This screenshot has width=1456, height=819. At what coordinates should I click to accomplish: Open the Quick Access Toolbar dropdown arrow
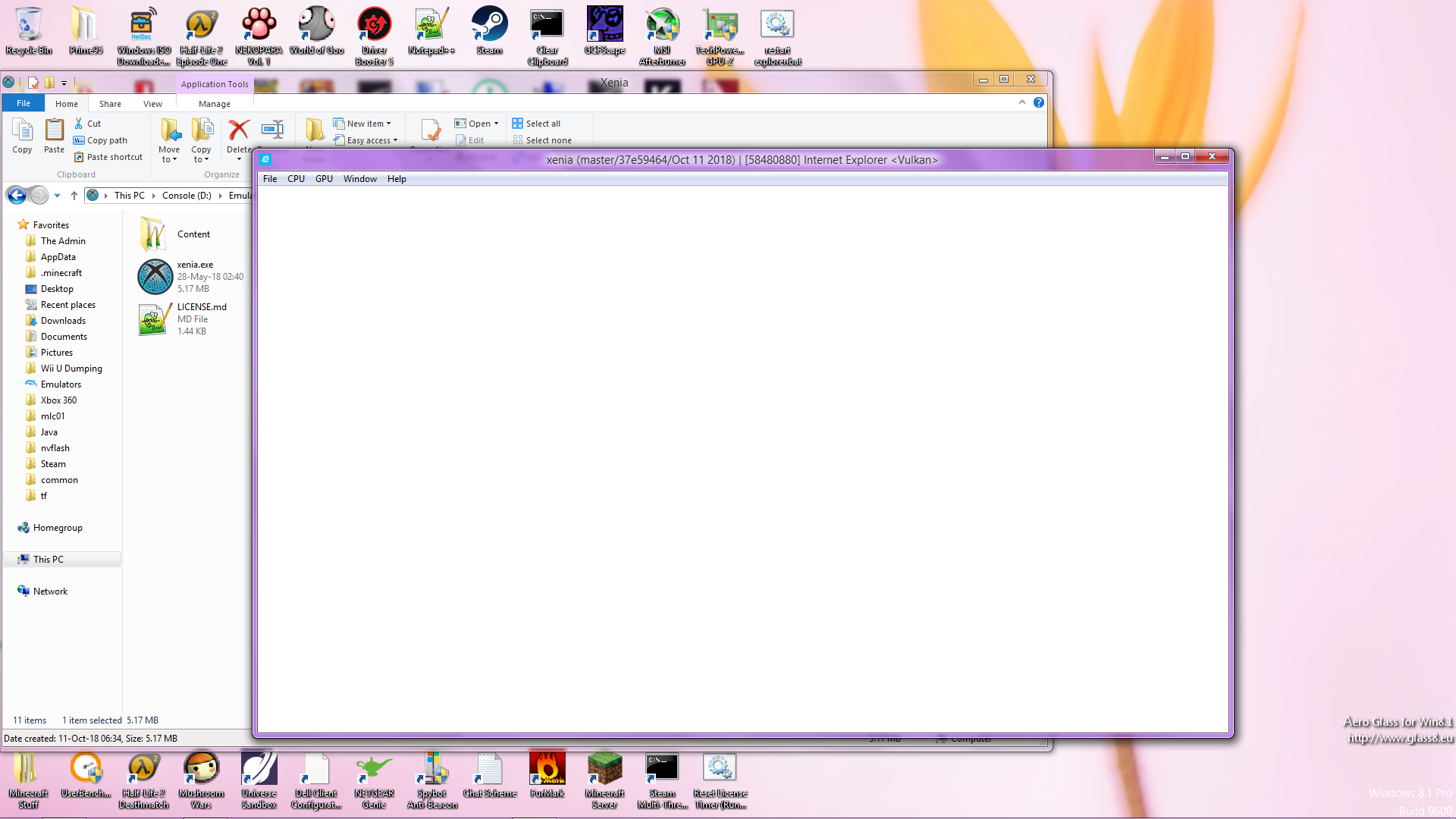click(x=64, y=83)
